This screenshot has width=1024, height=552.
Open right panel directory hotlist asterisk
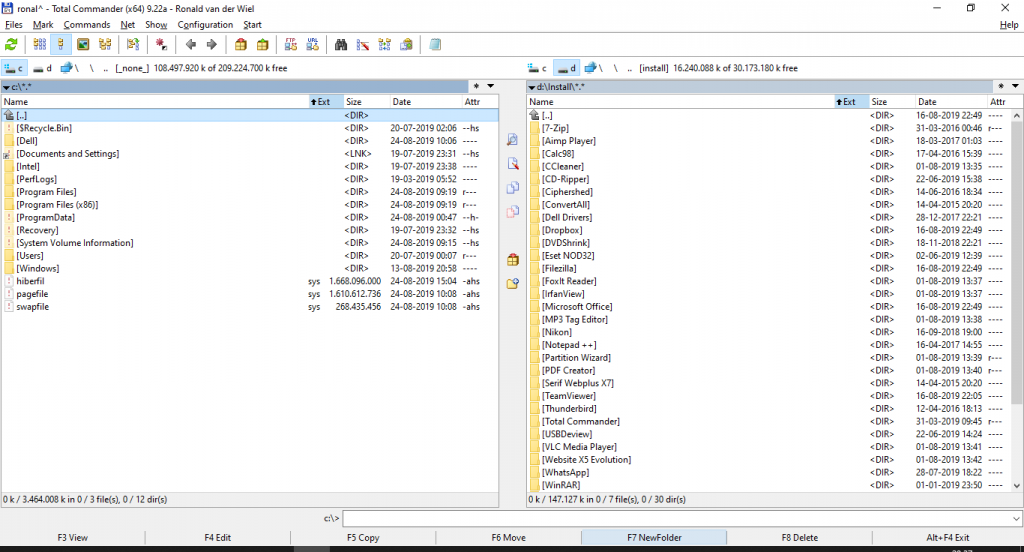tap(1000, 86)
